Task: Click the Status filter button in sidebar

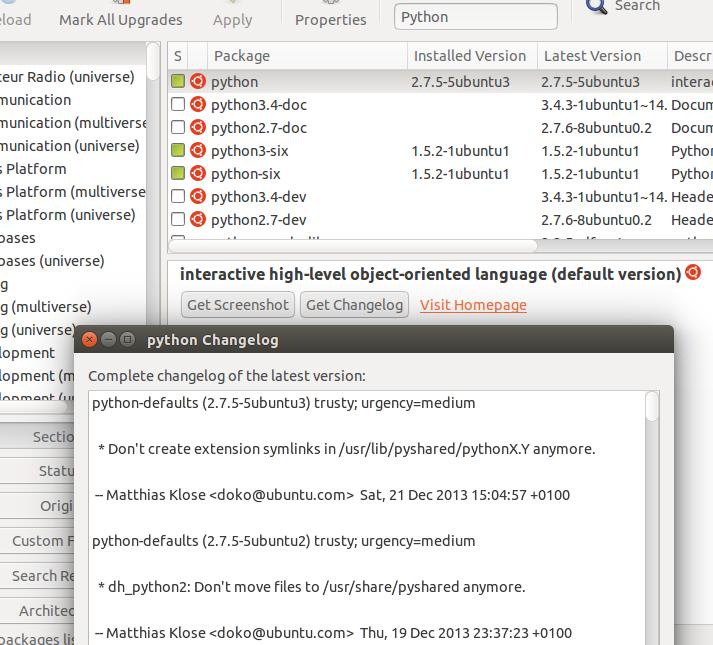Action: [x=37, y=471]
